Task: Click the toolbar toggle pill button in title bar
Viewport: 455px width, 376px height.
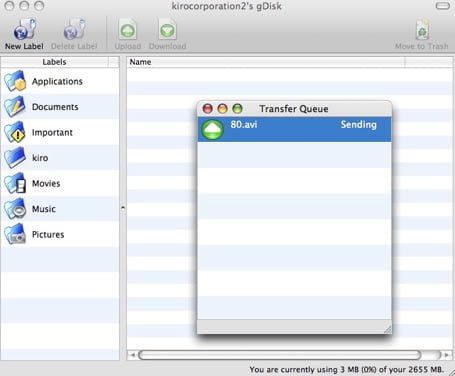Action: (x=443, y=6)
